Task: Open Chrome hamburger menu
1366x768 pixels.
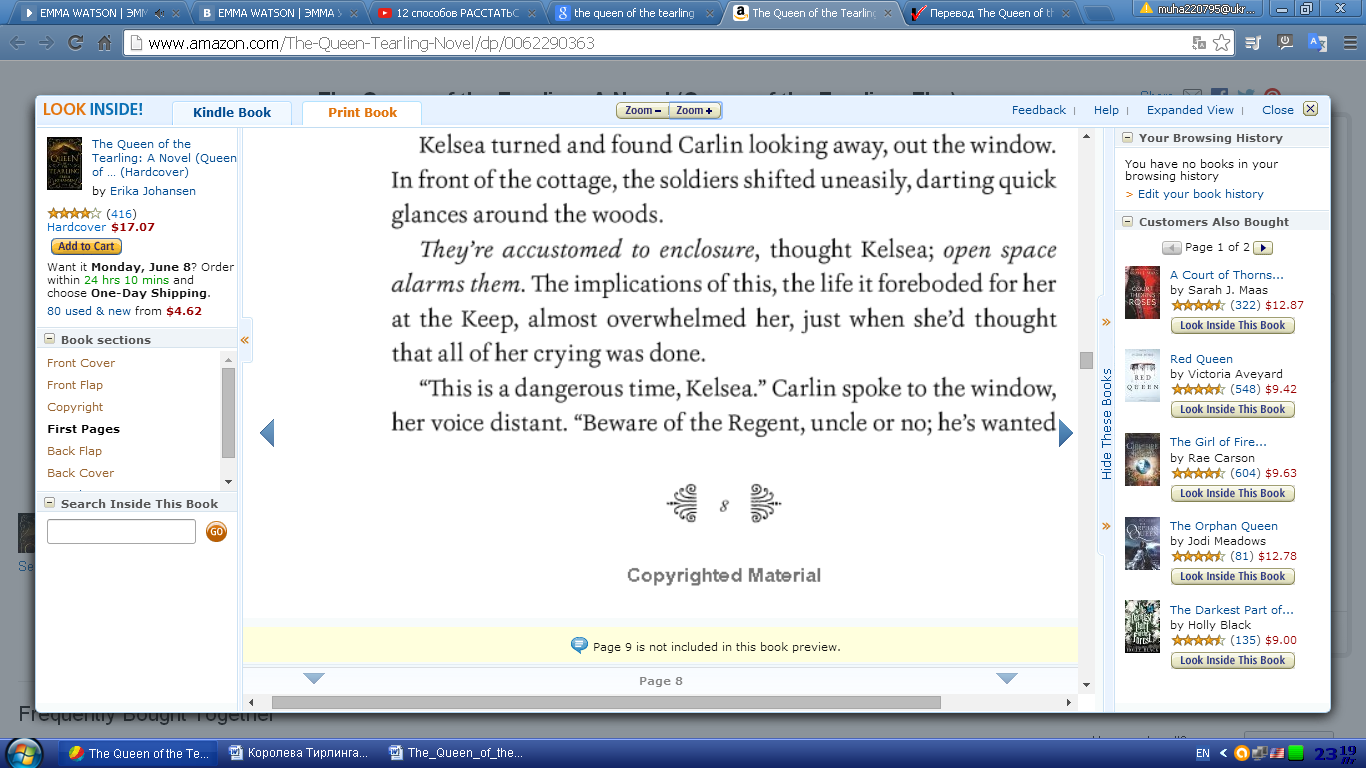Action: [x=1350, y=43]
